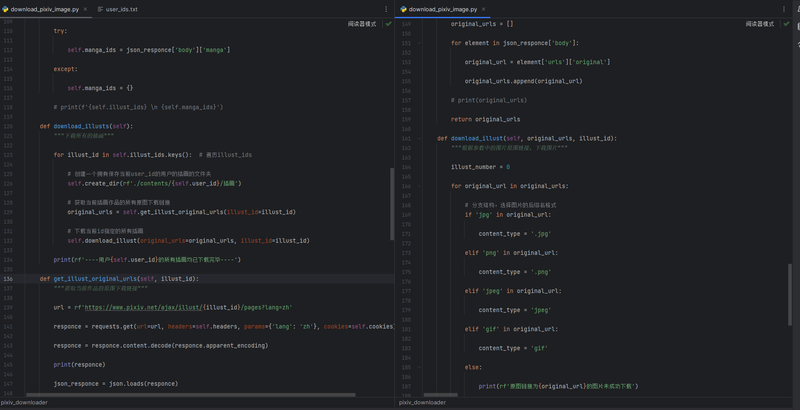Click pixiv_downloader breadcrumb under left editor
The height and width of the screenshot is (410, 800).
coord(24,402)
